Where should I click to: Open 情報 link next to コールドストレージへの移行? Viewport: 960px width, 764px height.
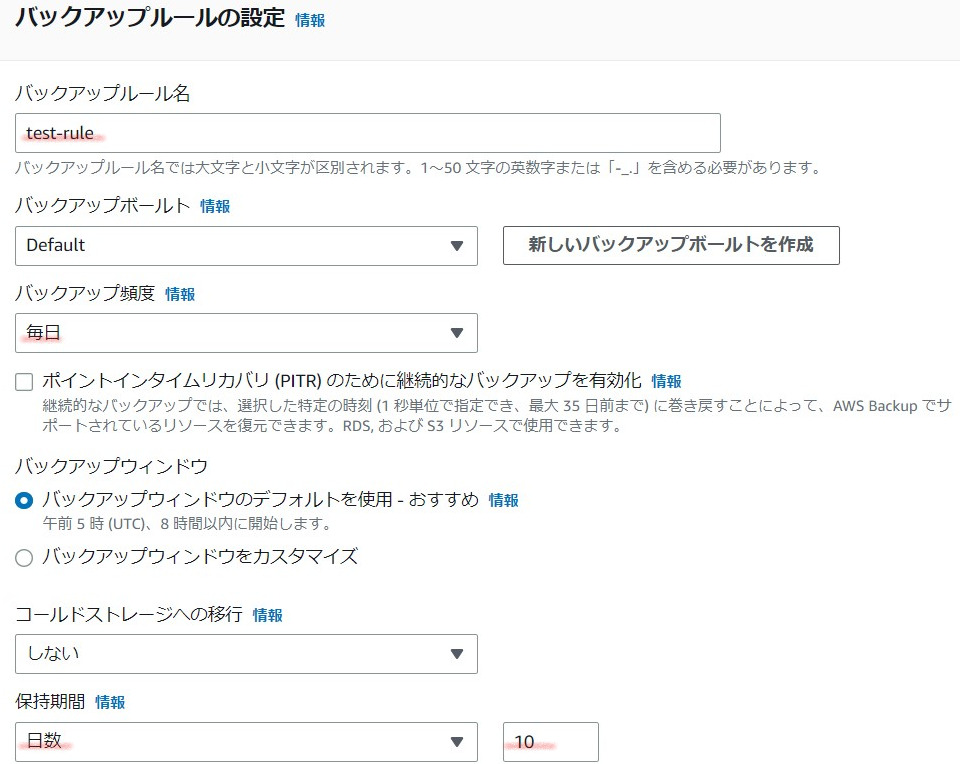[x=268, y=615]
